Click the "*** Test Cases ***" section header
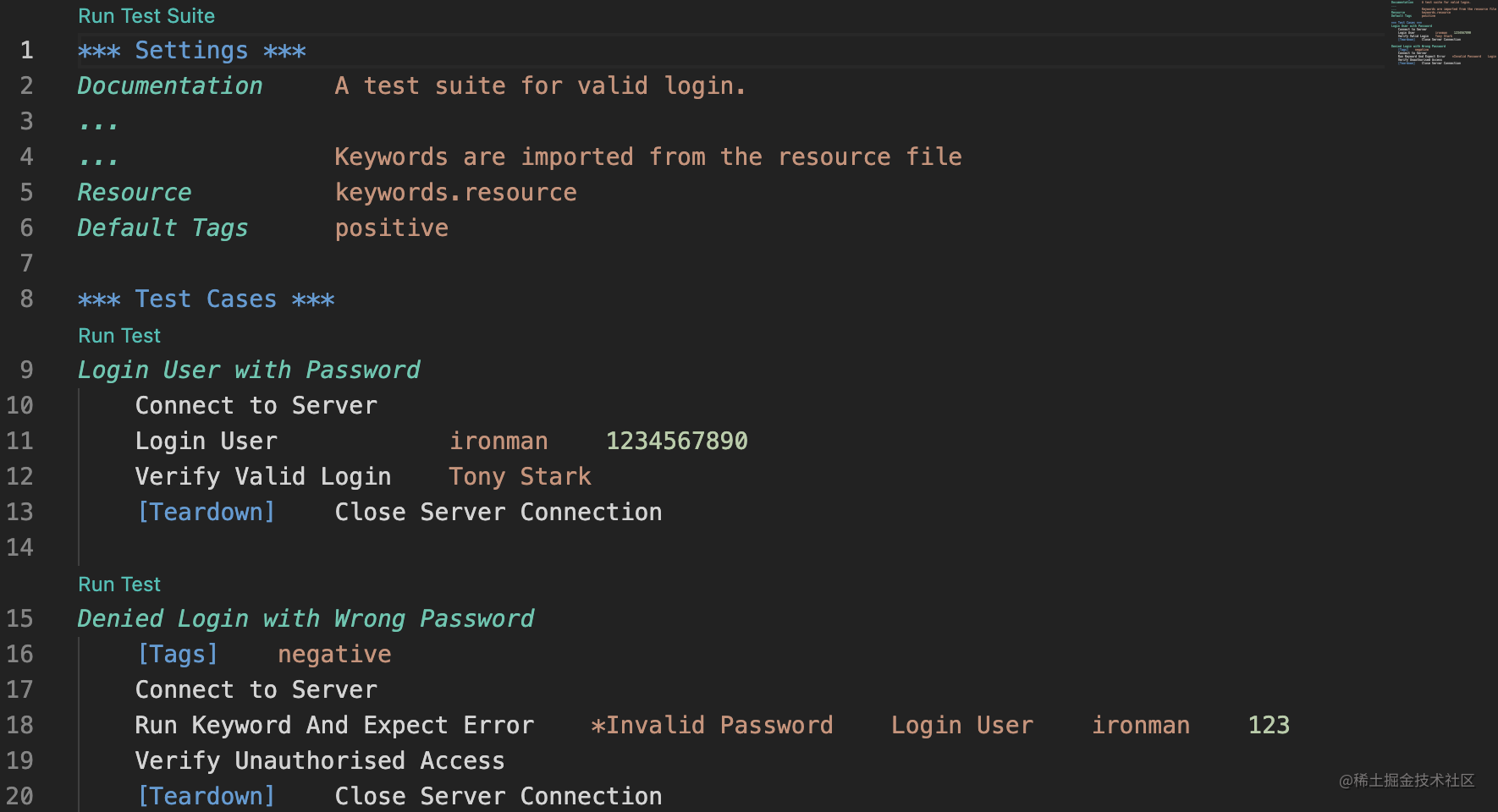The image size is (1498, 812). pos(206,299)
